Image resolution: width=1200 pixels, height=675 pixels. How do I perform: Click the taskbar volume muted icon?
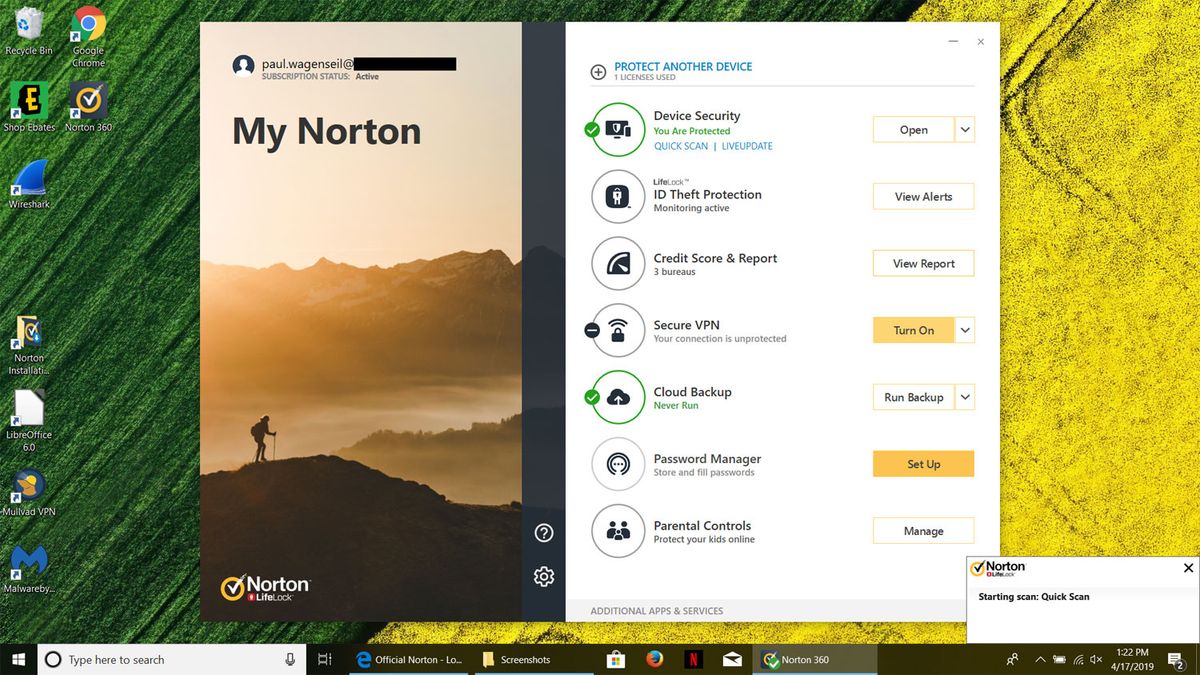tap(1095, 660)
